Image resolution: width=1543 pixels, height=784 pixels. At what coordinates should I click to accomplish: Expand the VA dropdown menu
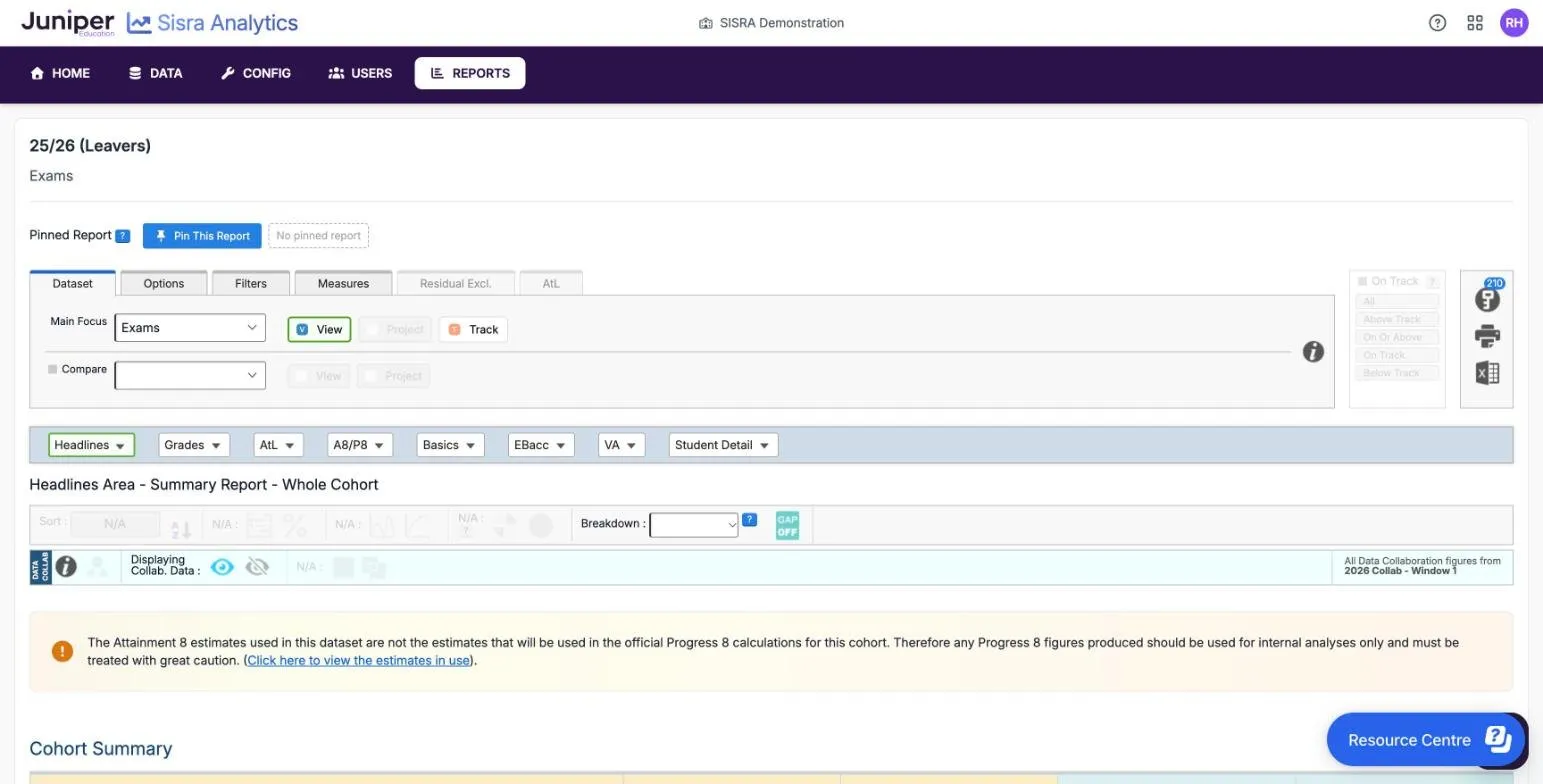(621, 445)
